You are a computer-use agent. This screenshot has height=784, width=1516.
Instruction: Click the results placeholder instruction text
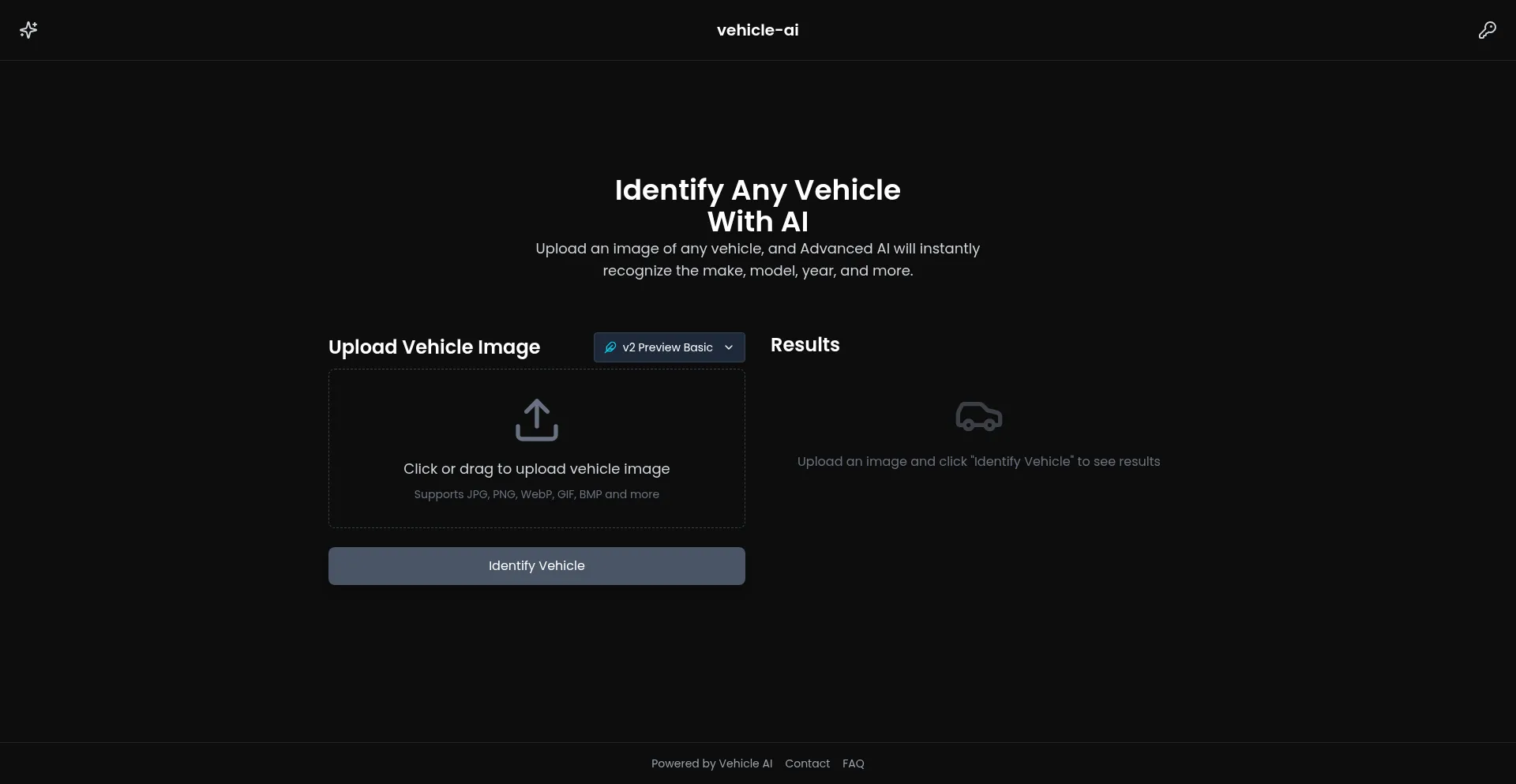pyautogui.click(x=978, y=462)
